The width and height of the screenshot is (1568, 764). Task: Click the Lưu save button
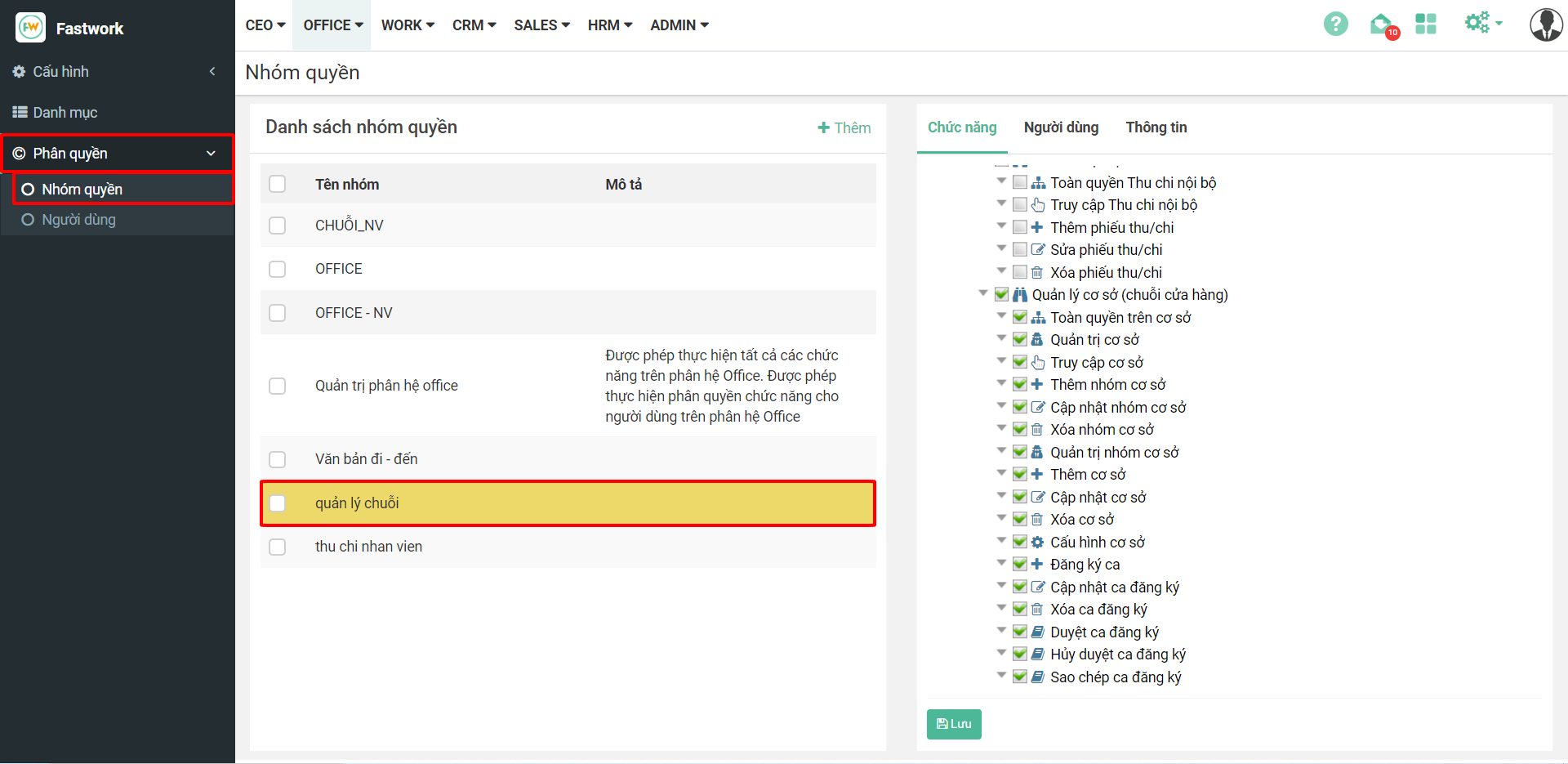tap(954, 724)
